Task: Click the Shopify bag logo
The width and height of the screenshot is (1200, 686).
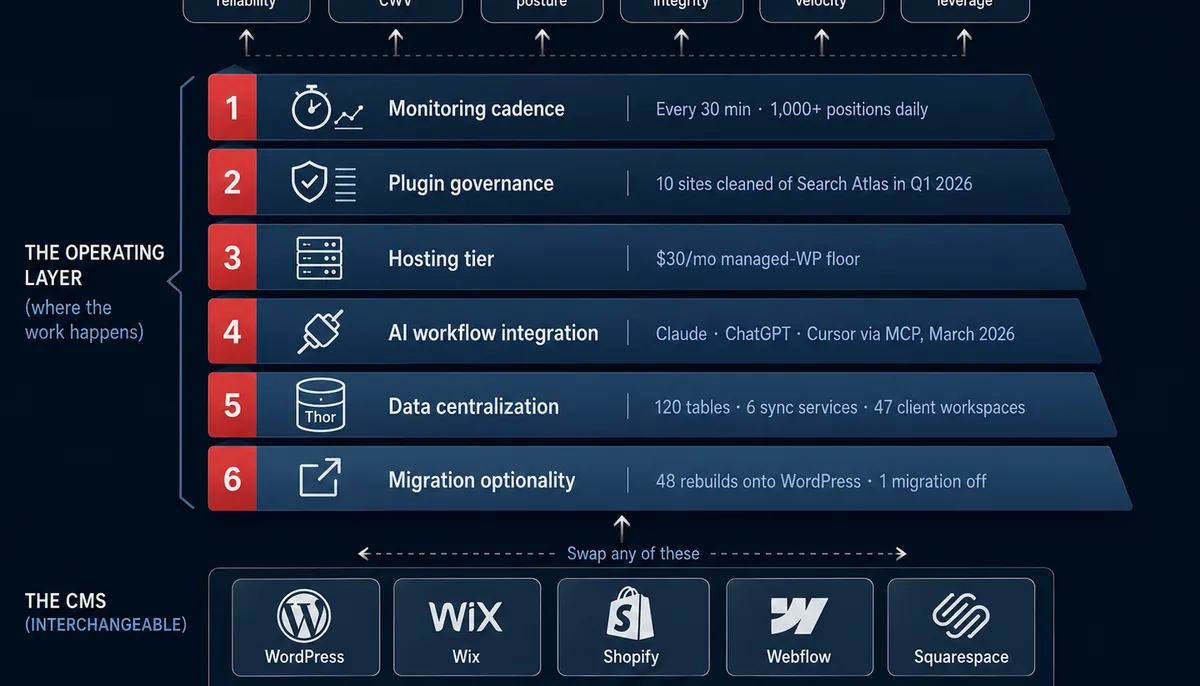Action: 631,613
